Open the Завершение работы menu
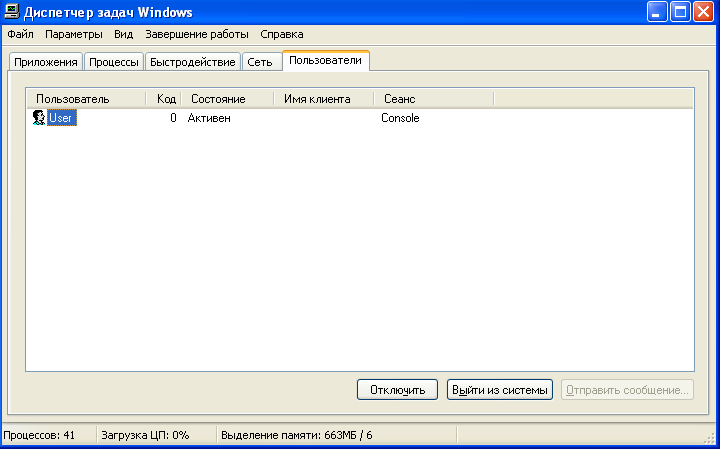 click(x=197, y=34)
